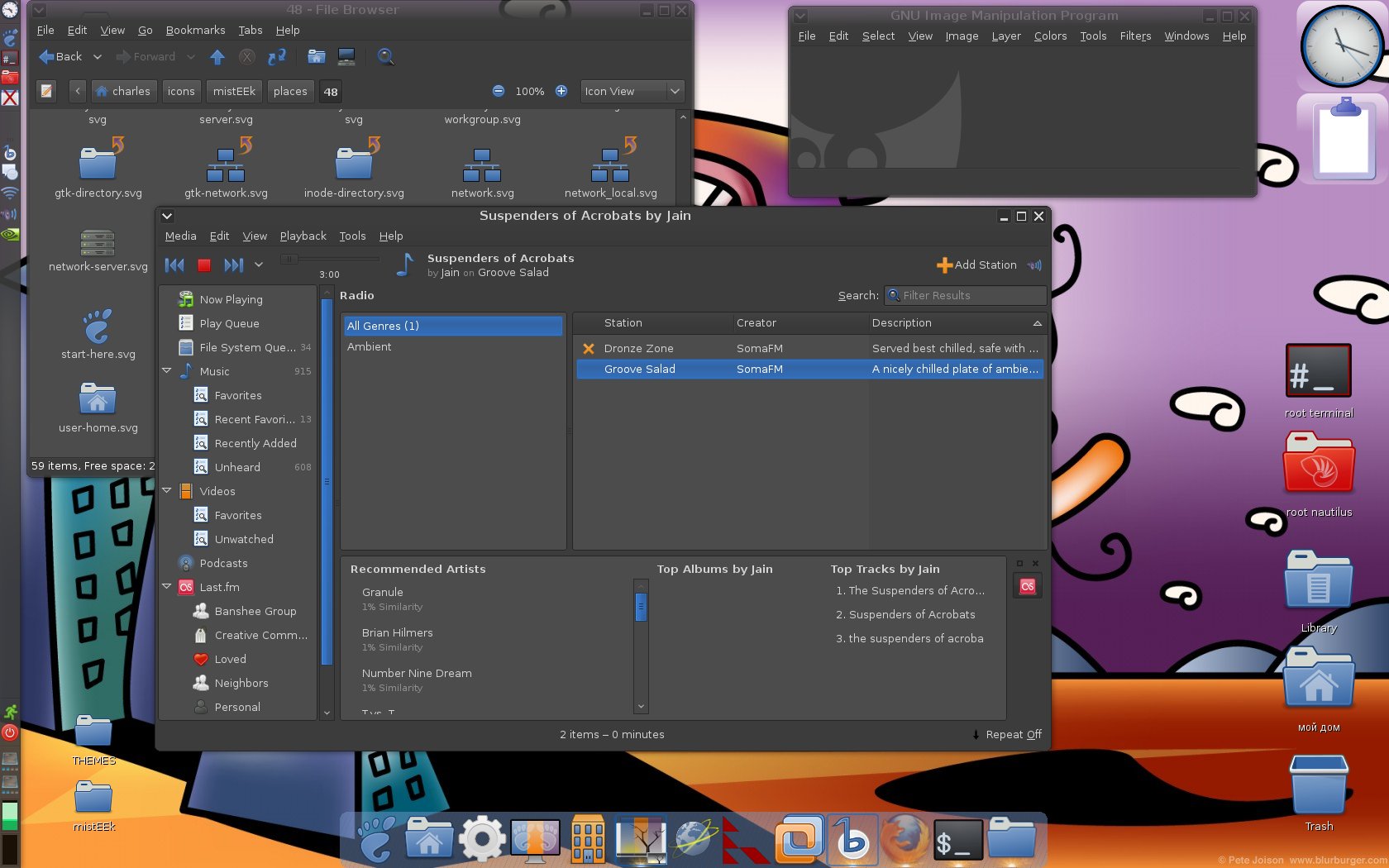The image size is (1389, 868).
Task: Collapse the Music tree node
Action: [167, 371]
